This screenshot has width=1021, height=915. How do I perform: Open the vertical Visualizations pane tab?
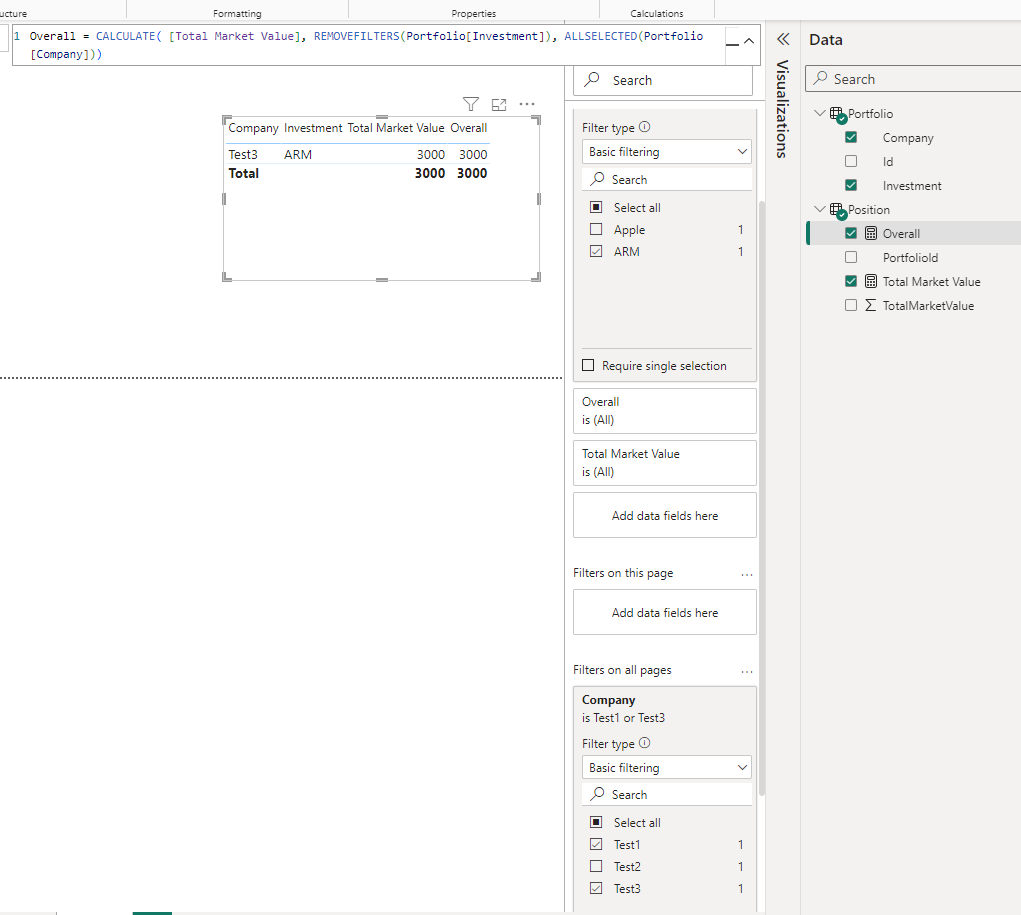[783, 109]
